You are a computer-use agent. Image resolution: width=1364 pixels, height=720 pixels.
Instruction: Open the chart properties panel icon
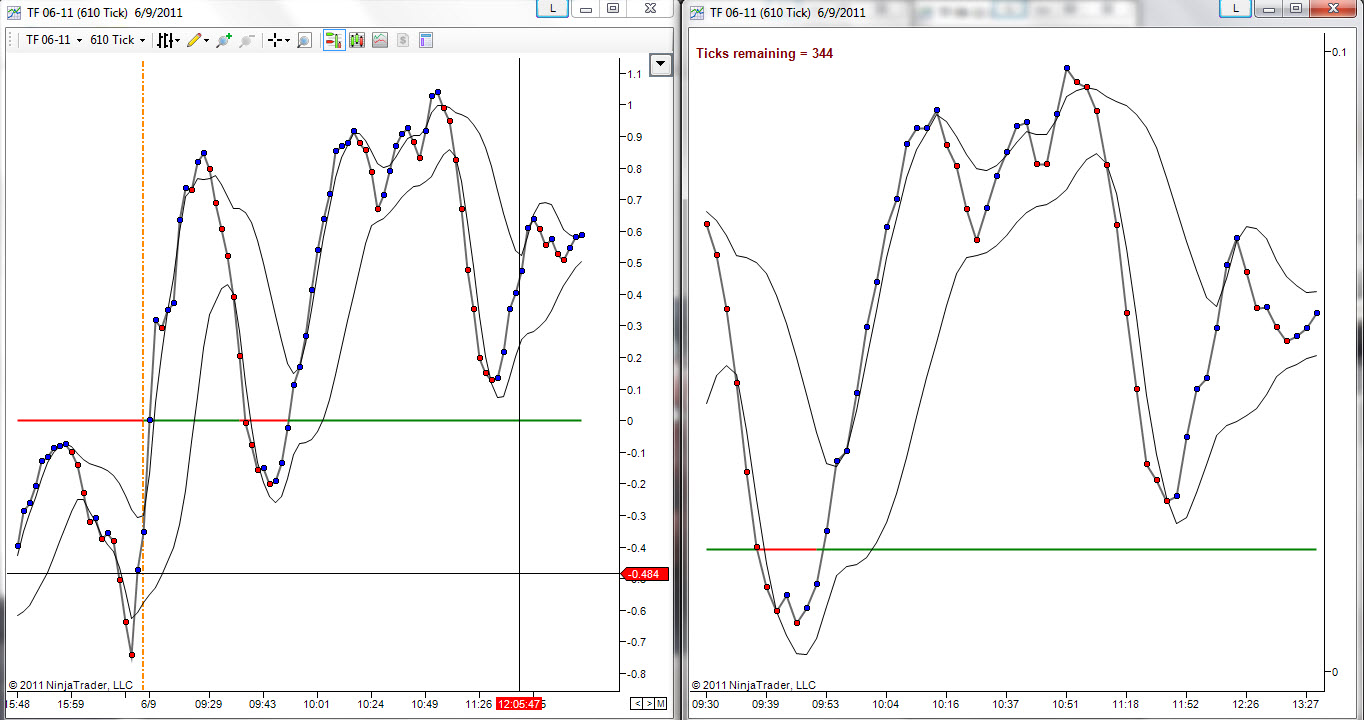pyautogui.click(x=426, y=40)
